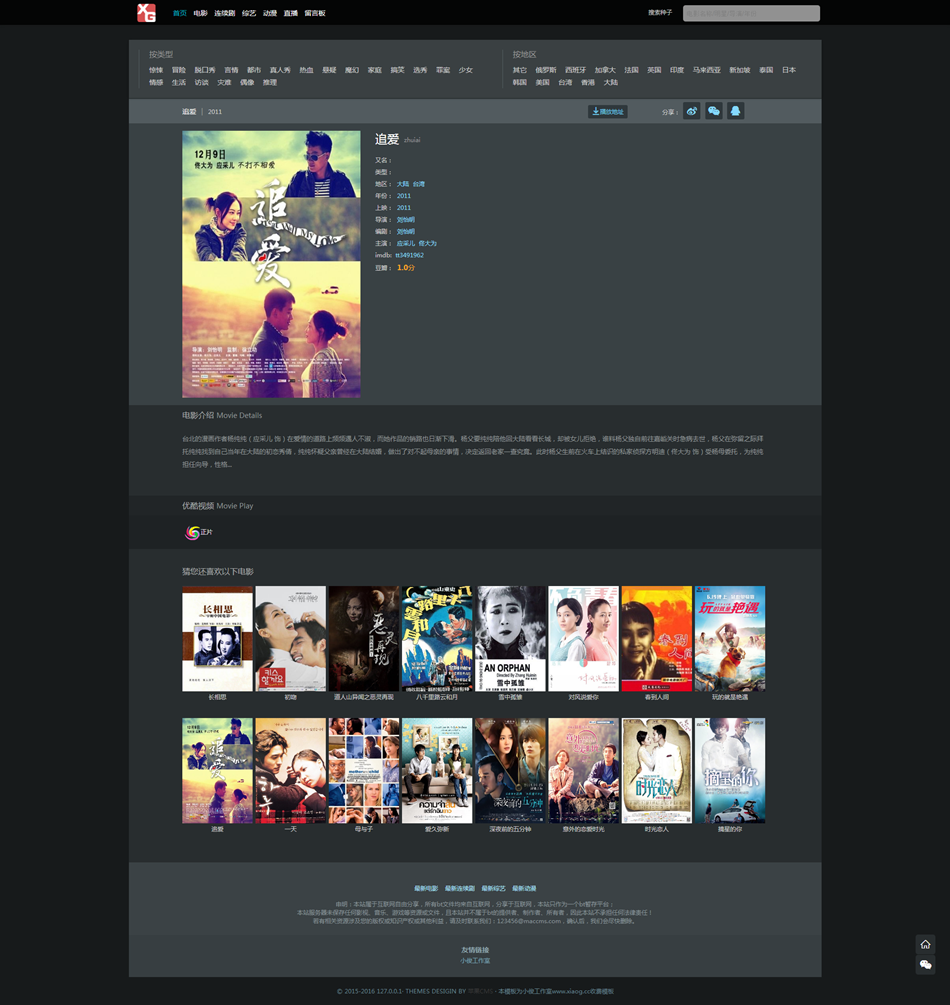This screenshot has width=950, height=1005.
Task: Filter by region 其它
Action: tap(520, 71)
